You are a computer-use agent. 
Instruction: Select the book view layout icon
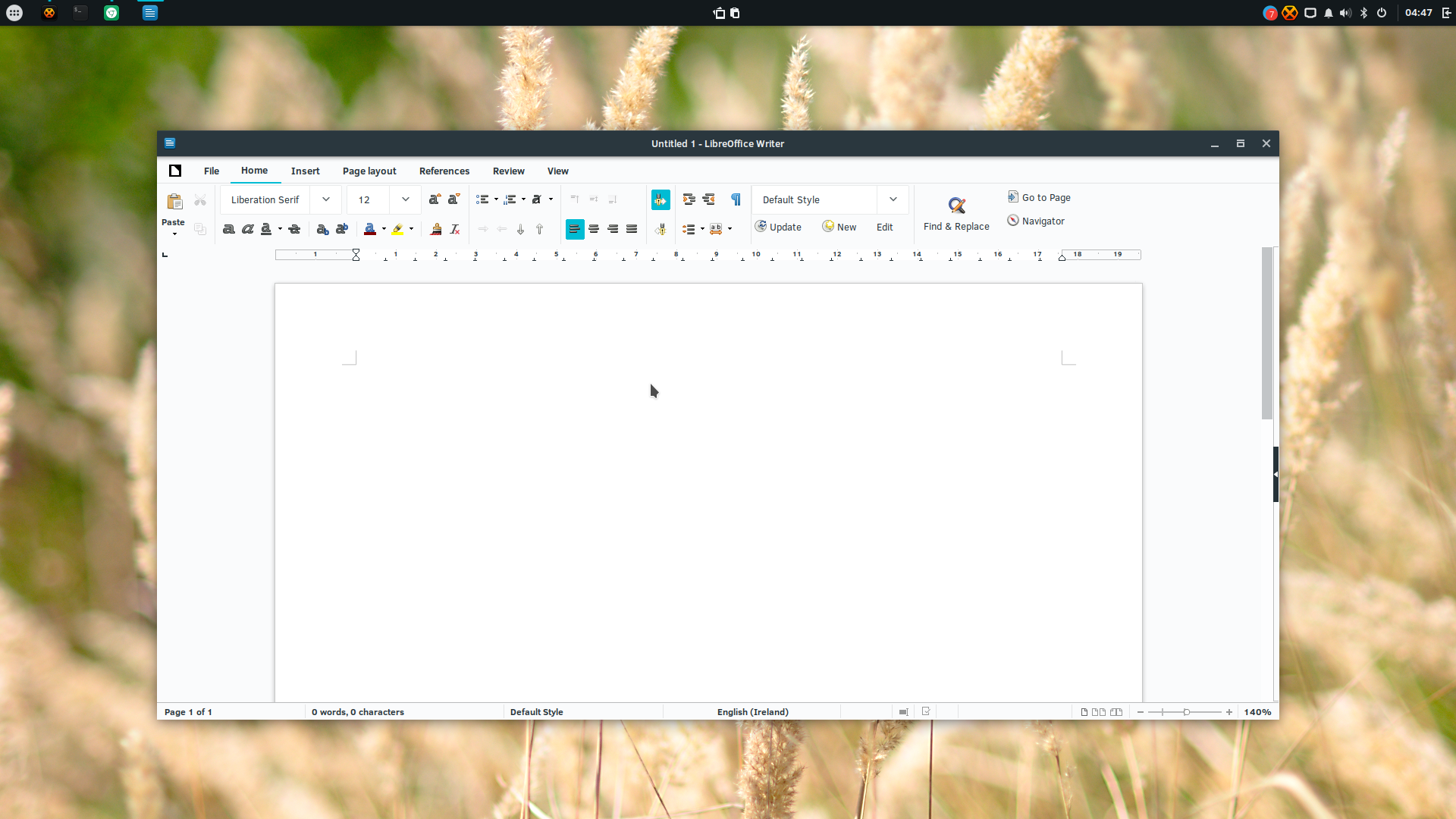click(x=1116, y=712)
